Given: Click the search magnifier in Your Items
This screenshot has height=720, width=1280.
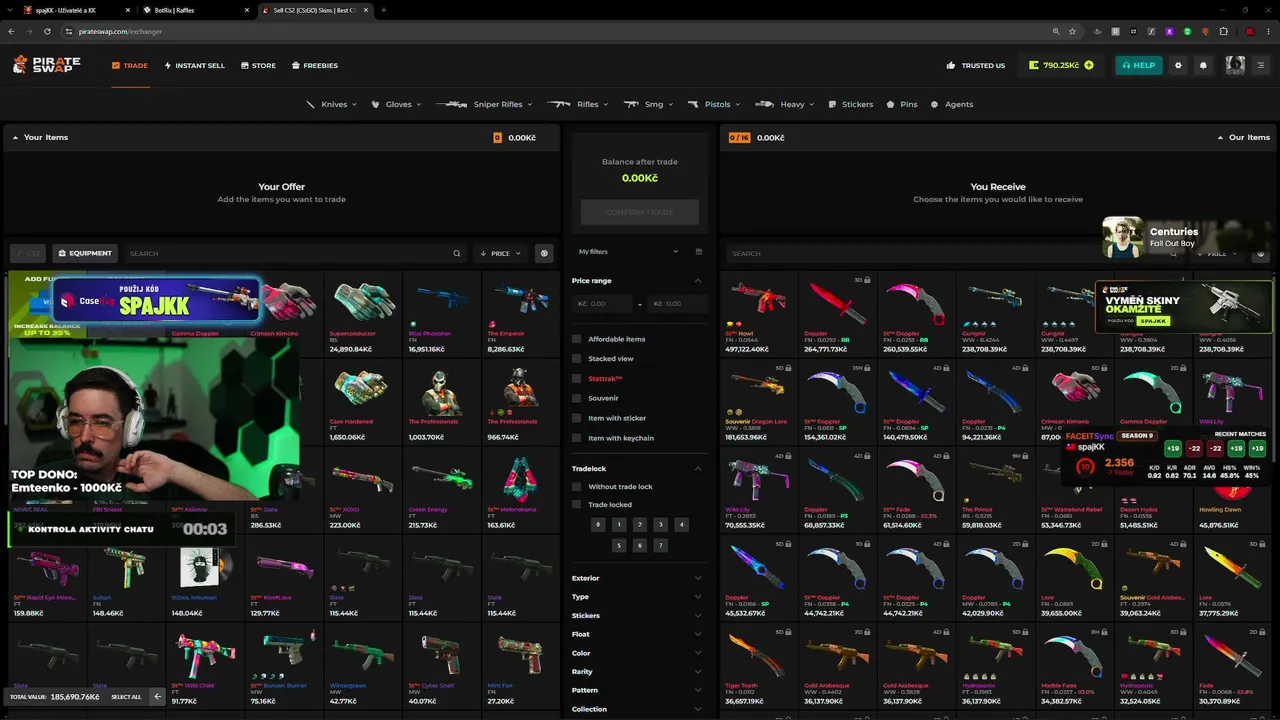Looking at the screenshot, I should tap(457, 253).
